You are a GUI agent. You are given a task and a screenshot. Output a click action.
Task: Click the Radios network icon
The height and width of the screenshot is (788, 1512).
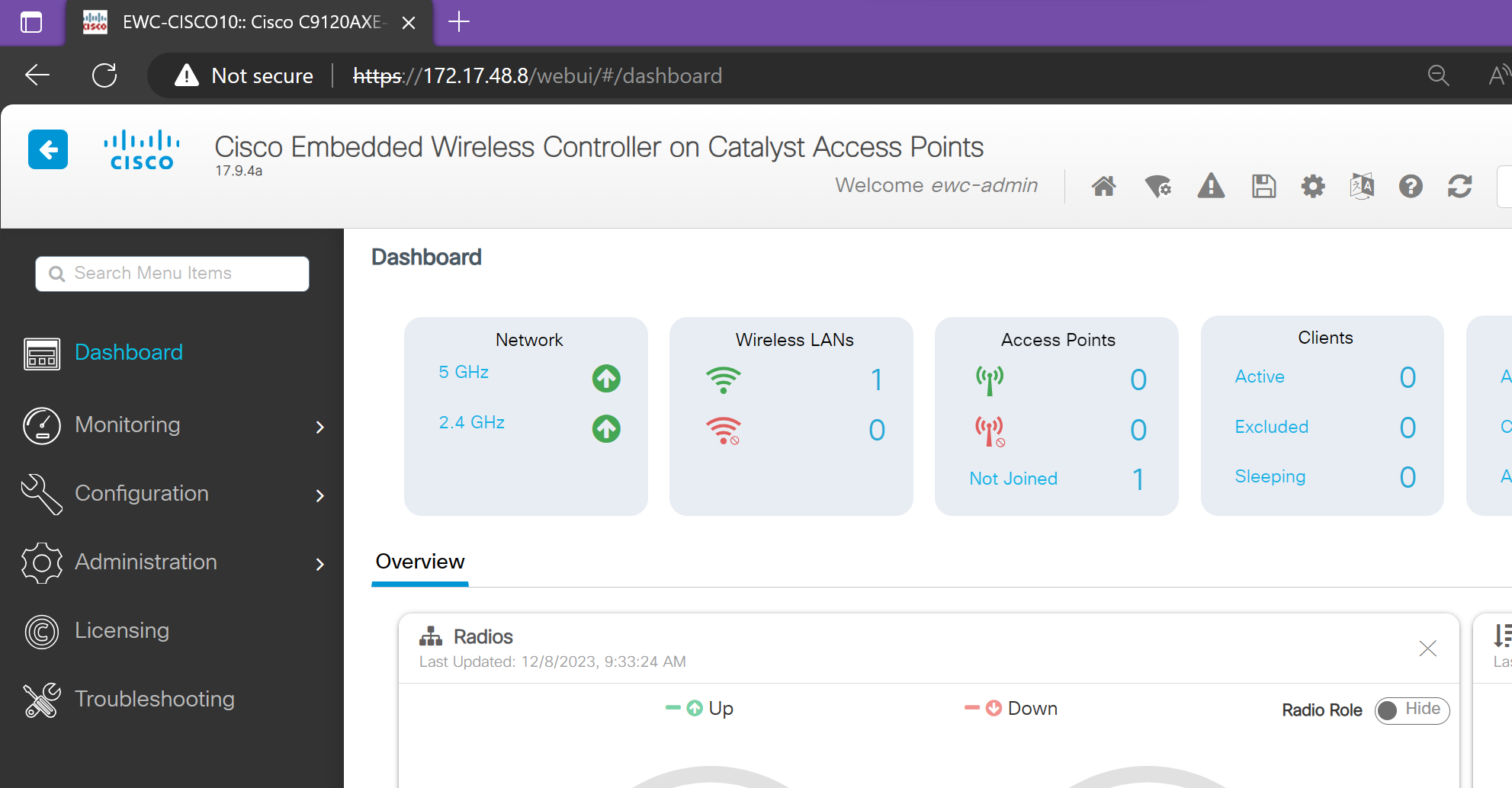(x=431, y=636)
